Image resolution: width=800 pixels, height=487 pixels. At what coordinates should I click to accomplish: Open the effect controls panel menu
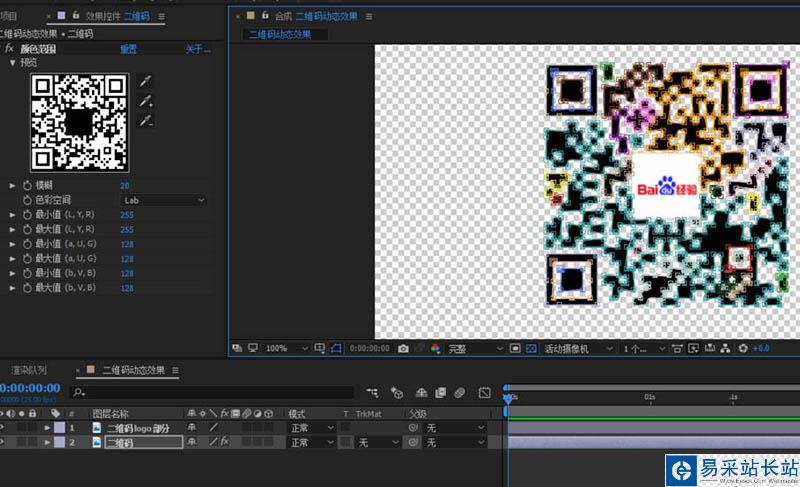(161, 16)
